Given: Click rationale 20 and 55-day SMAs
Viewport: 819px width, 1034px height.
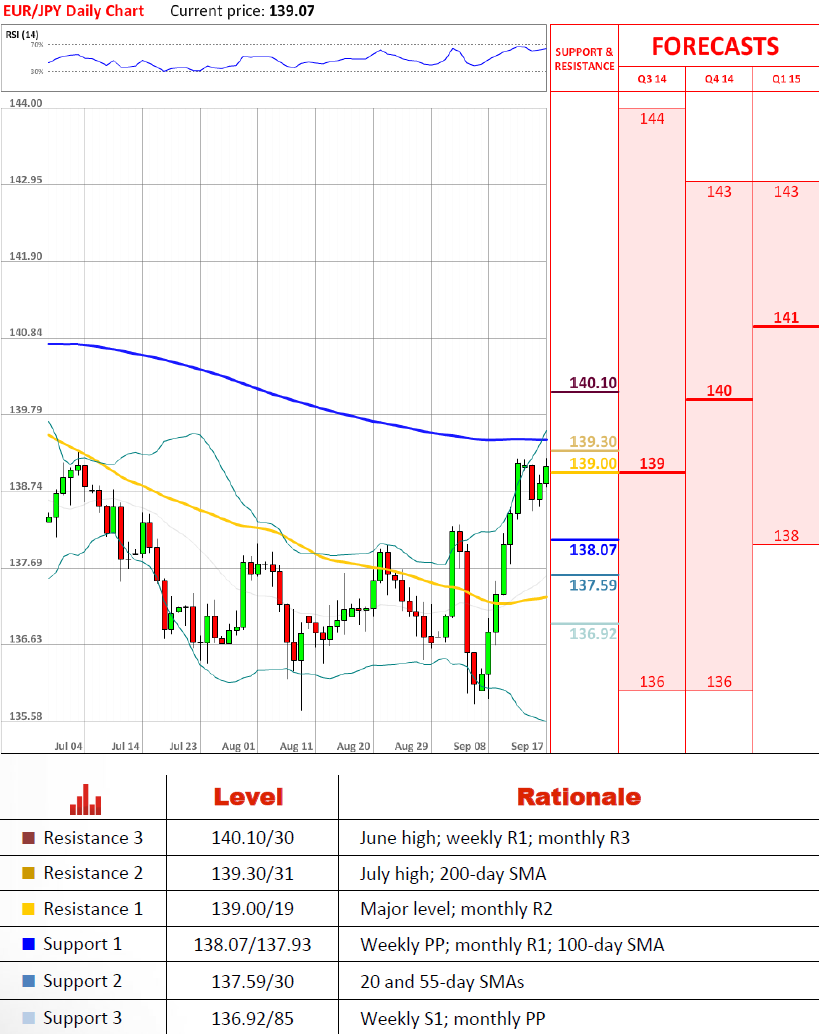Looking at the screenshot, I should click(x=442, y=982).
